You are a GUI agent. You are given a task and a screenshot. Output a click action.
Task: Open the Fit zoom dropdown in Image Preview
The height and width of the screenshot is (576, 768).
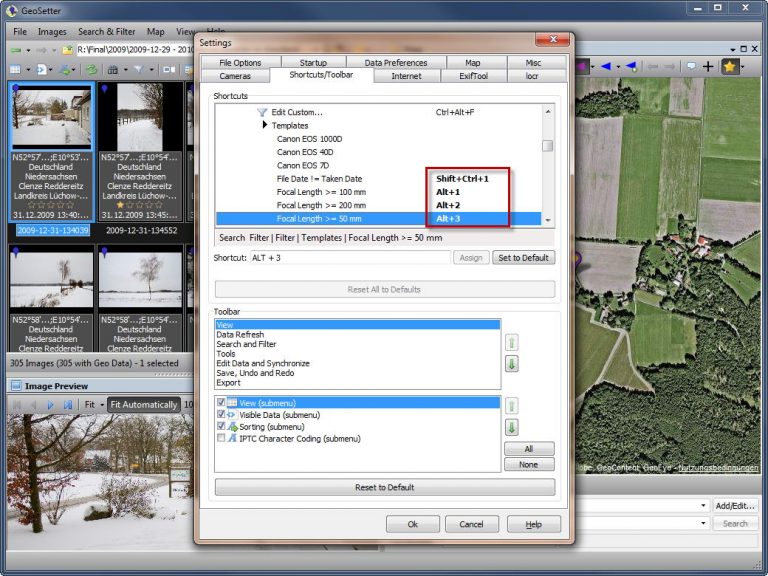coord(99,405)
